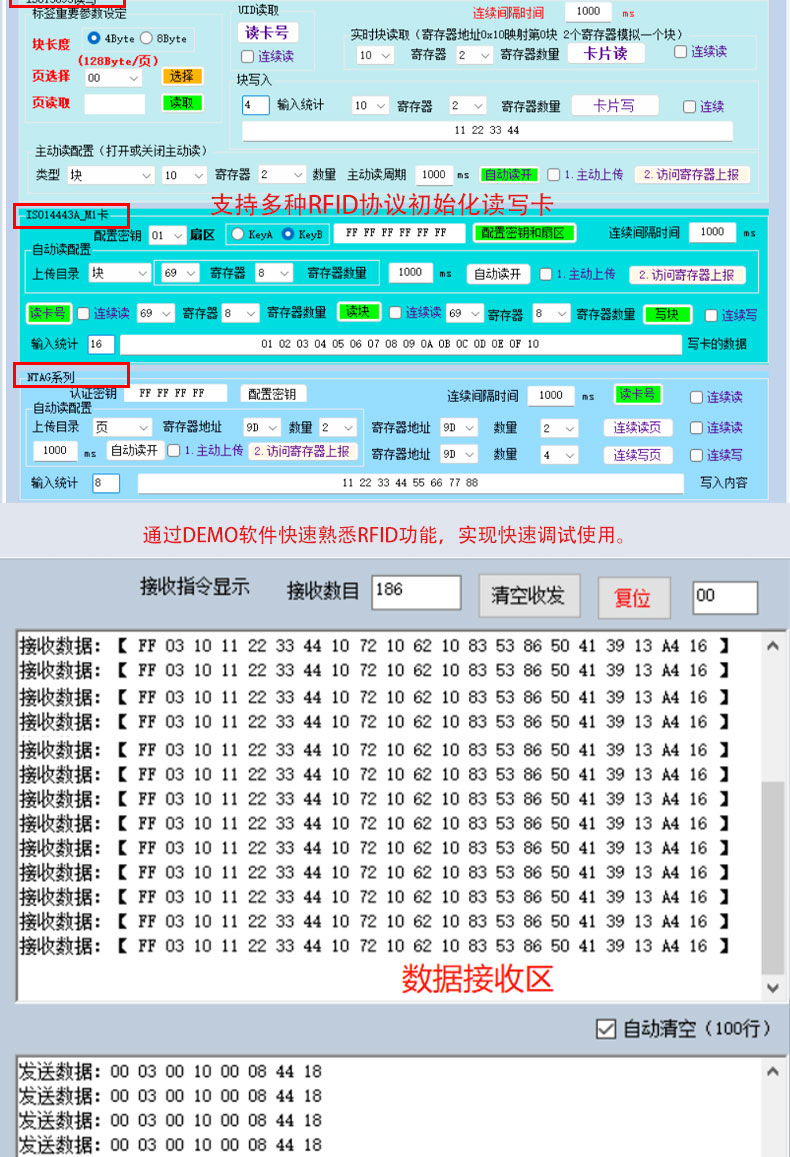
Task: Click the green 自动读开 button in active read config
Action: pos(508,175)
